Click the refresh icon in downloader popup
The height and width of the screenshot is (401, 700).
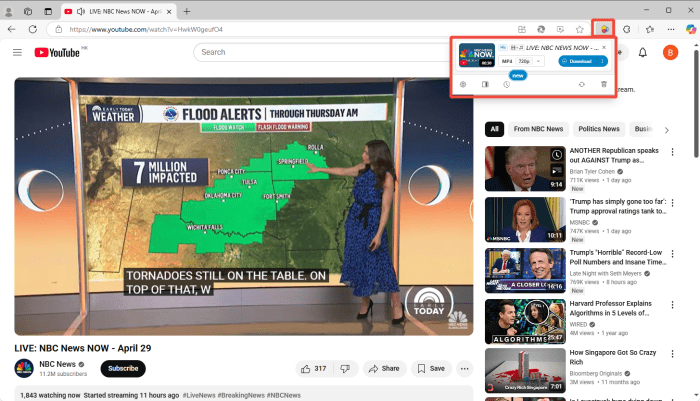[x=582, y=84]
